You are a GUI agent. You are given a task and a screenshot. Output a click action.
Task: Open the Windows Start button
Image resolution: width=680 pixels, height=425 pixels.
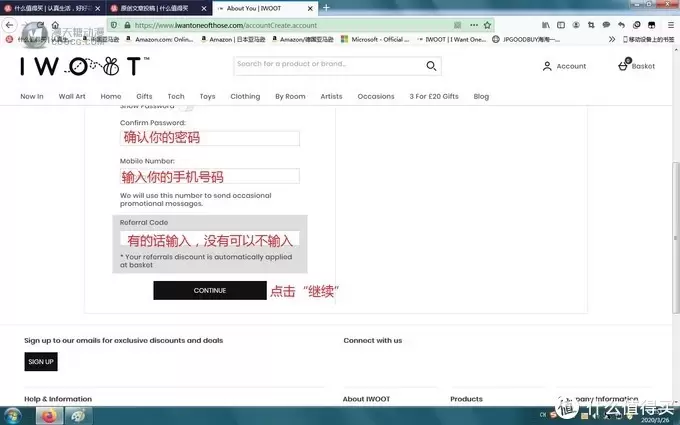[12, 415]
